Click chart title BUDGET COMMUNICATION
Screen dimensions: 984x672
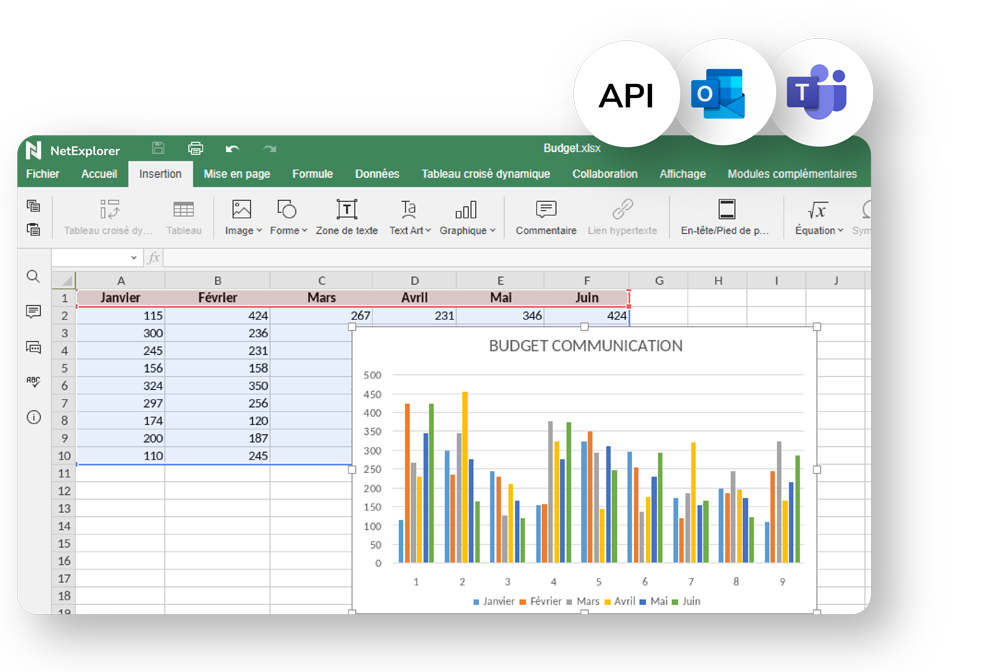click(x=586, y=346)
